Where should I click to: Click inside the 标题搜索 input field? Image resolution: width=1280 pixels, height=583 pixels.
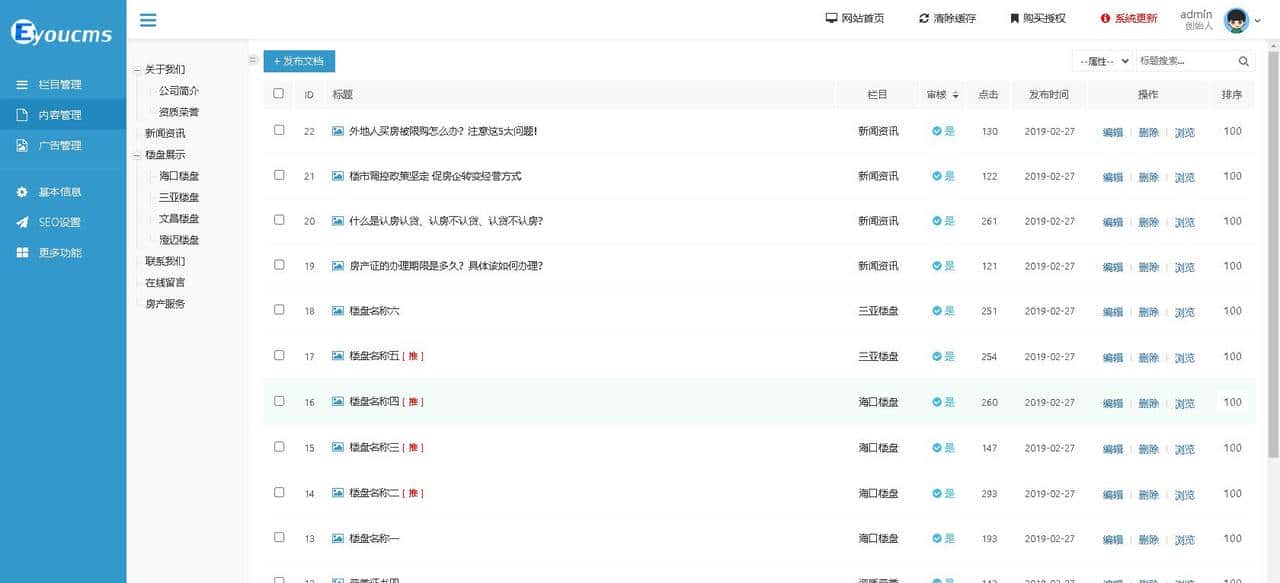[1185, 60]
